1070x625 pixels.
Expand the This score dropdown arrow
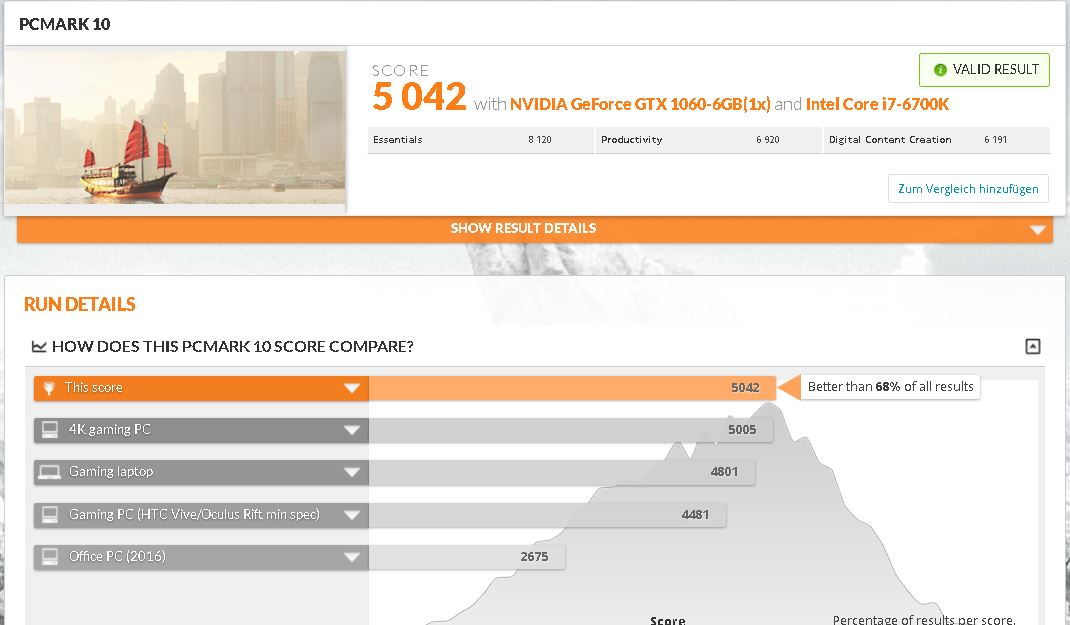coord(351,388)
